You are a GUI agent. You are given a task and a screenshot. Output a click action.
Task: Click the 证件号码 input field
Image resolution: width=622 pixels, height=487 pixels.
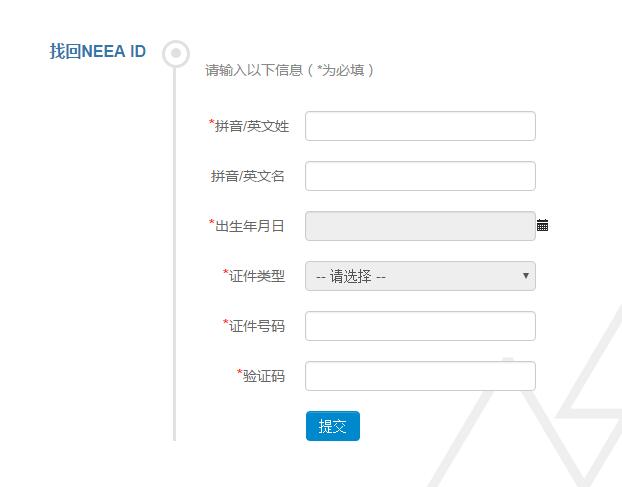click(x=420, y=326)
